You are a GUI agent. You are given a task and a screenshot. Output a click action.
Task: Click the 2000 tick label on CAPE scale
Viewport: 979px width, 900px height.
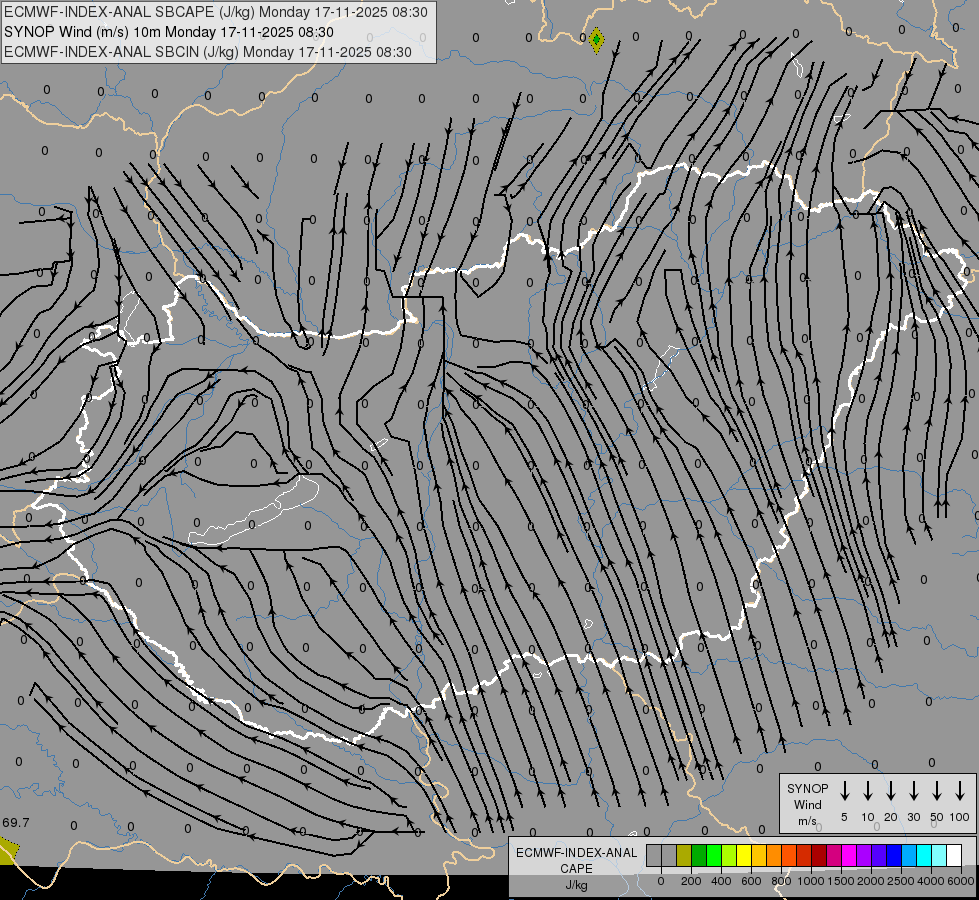[x=871, y=881]
